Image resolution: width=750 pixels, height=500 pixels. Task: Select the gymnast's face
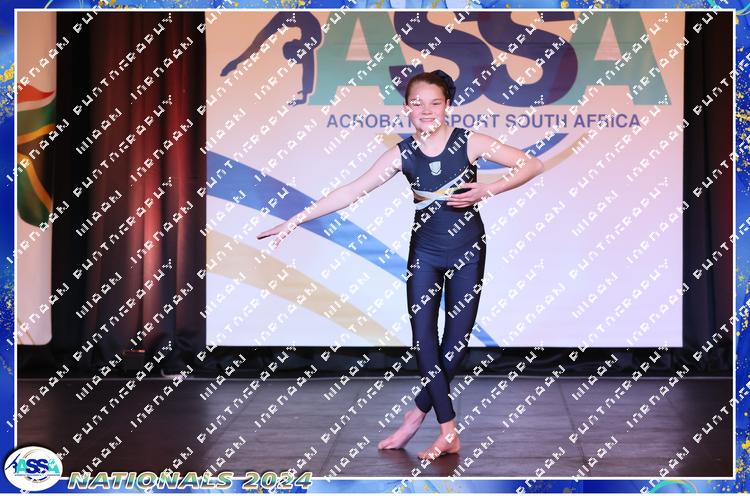click(x=425, y=104)
